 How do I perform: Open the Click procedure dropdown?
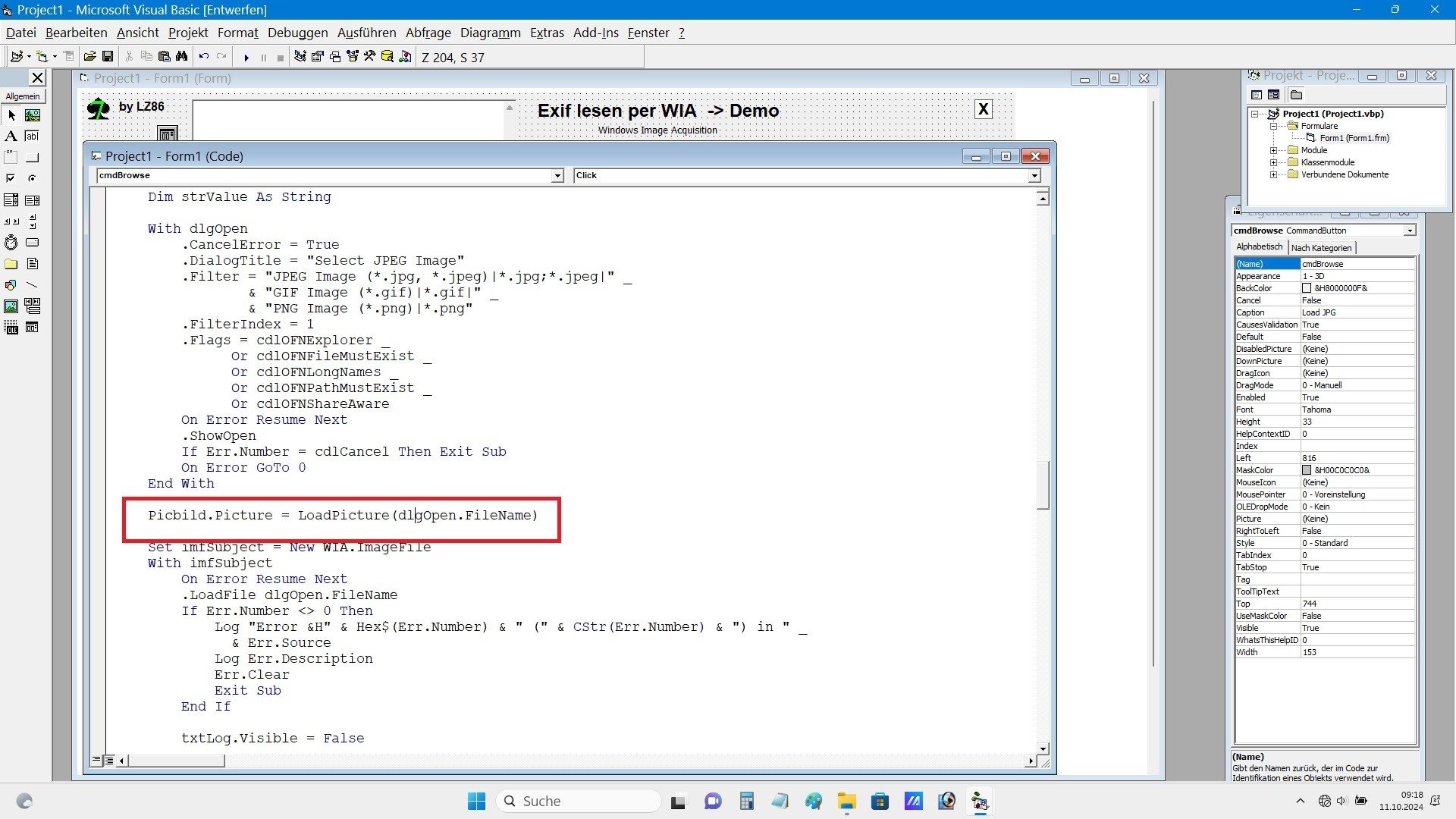tap(1034, 176)
